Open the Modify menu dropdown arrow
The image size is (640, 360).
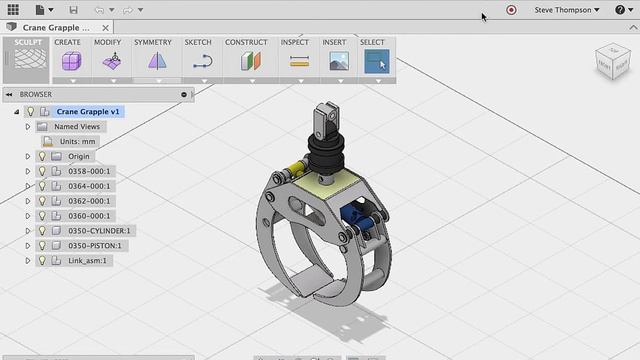113,81
